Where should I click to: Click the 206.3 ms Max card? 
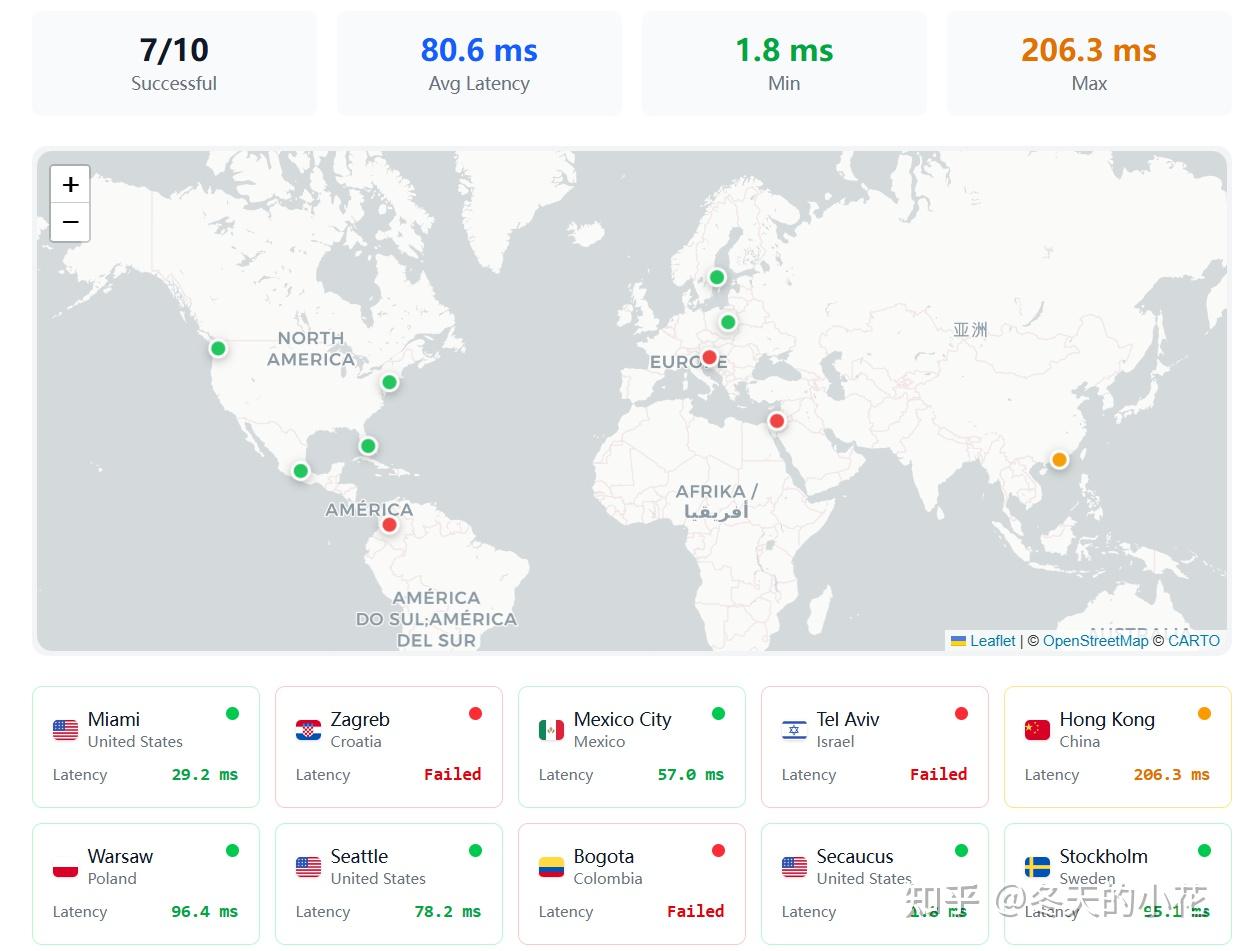pos(1089,63)
